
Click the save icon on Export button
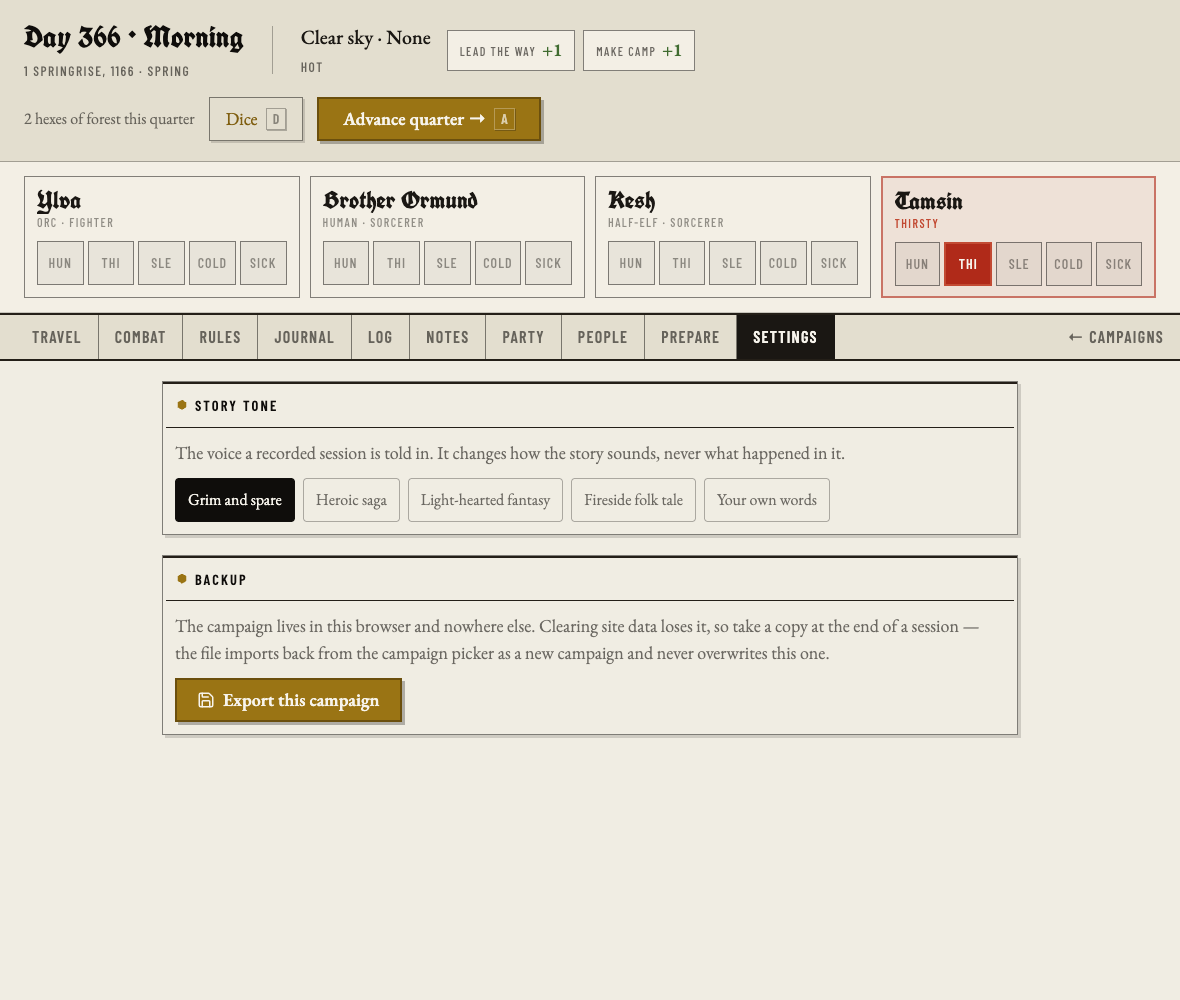pos(205,701)
